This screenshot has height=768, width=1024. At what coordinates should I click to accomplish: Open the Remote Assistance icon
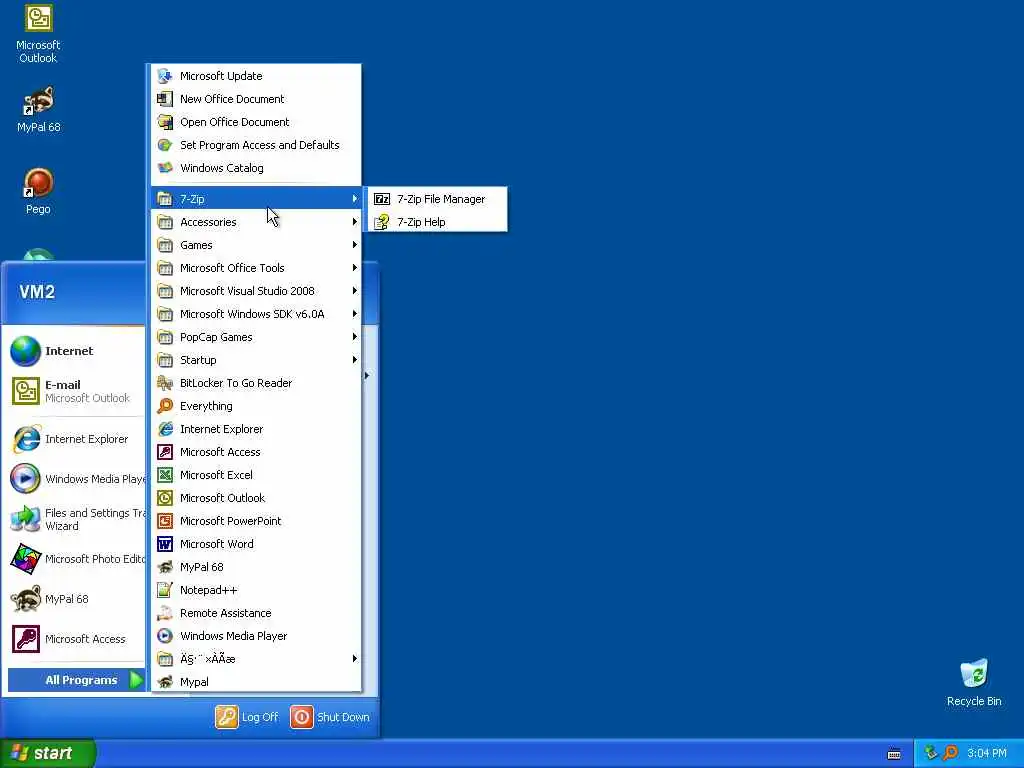[165, 613]
